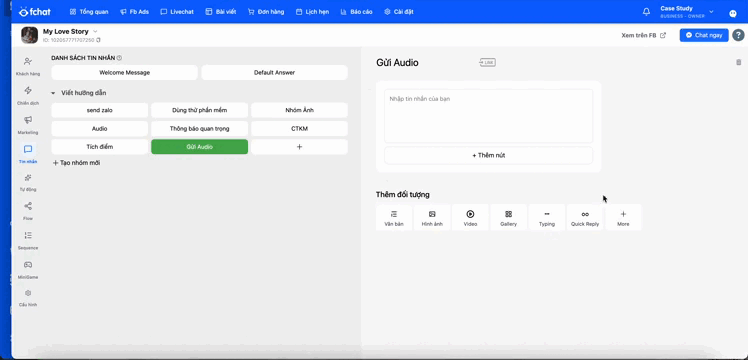This screenshot has width=748, height=360.
Task: Open the Lịch hẹn menu
Action: click(312, 12)
